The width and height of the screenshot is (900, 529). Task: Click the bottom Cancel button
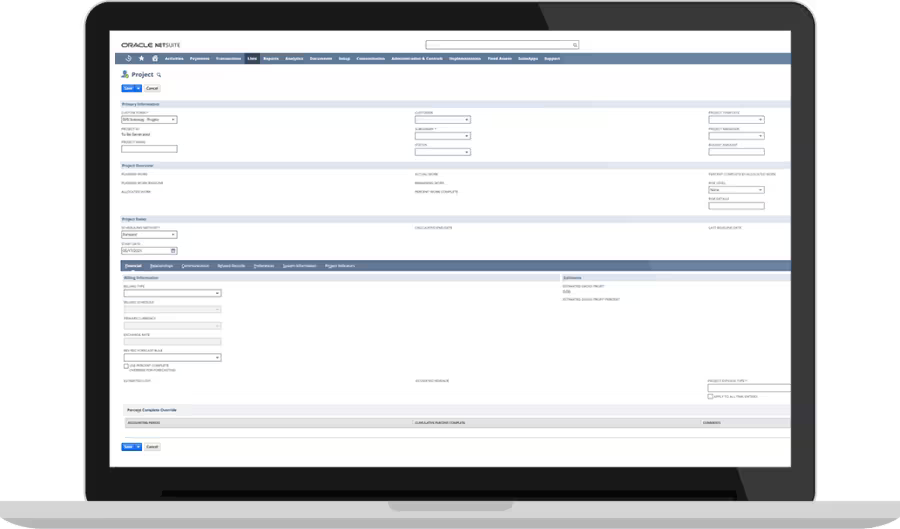[x=153, y=447]
